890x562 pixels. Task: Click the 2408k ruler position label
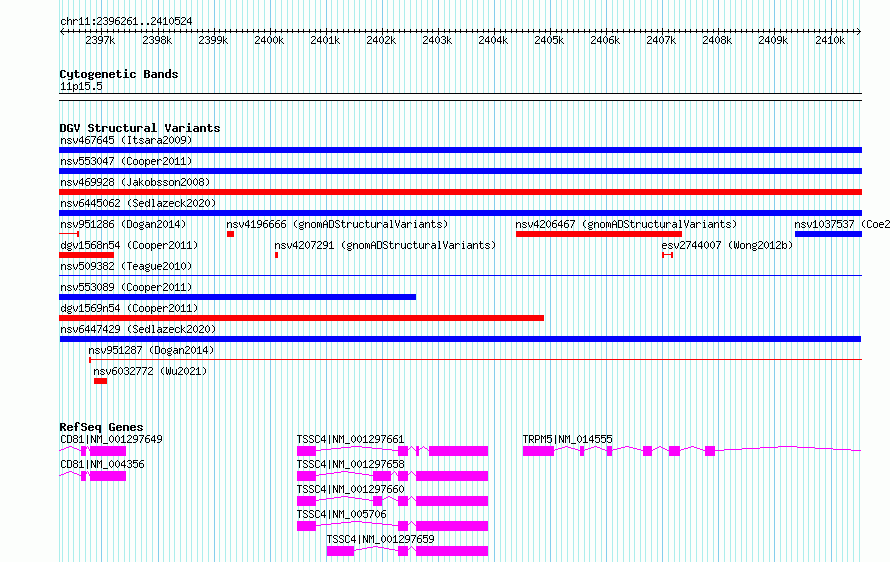[717, 40]
